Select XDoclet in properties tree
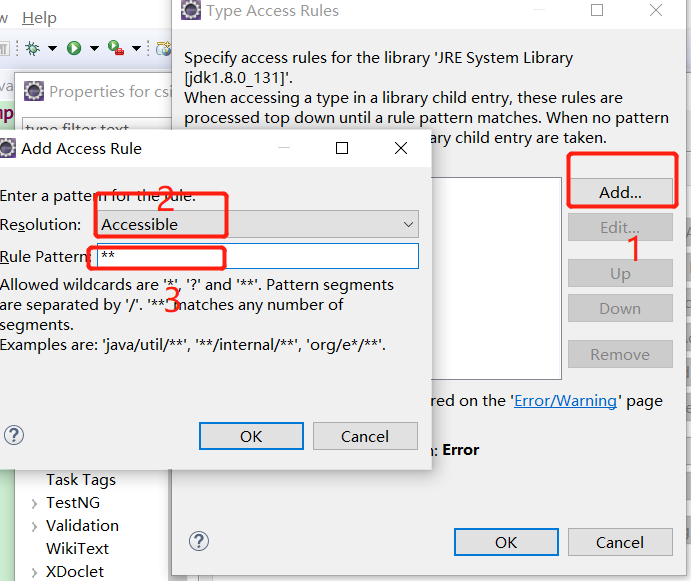This screenshot has width=691, height=581. [x=75, y=571]
